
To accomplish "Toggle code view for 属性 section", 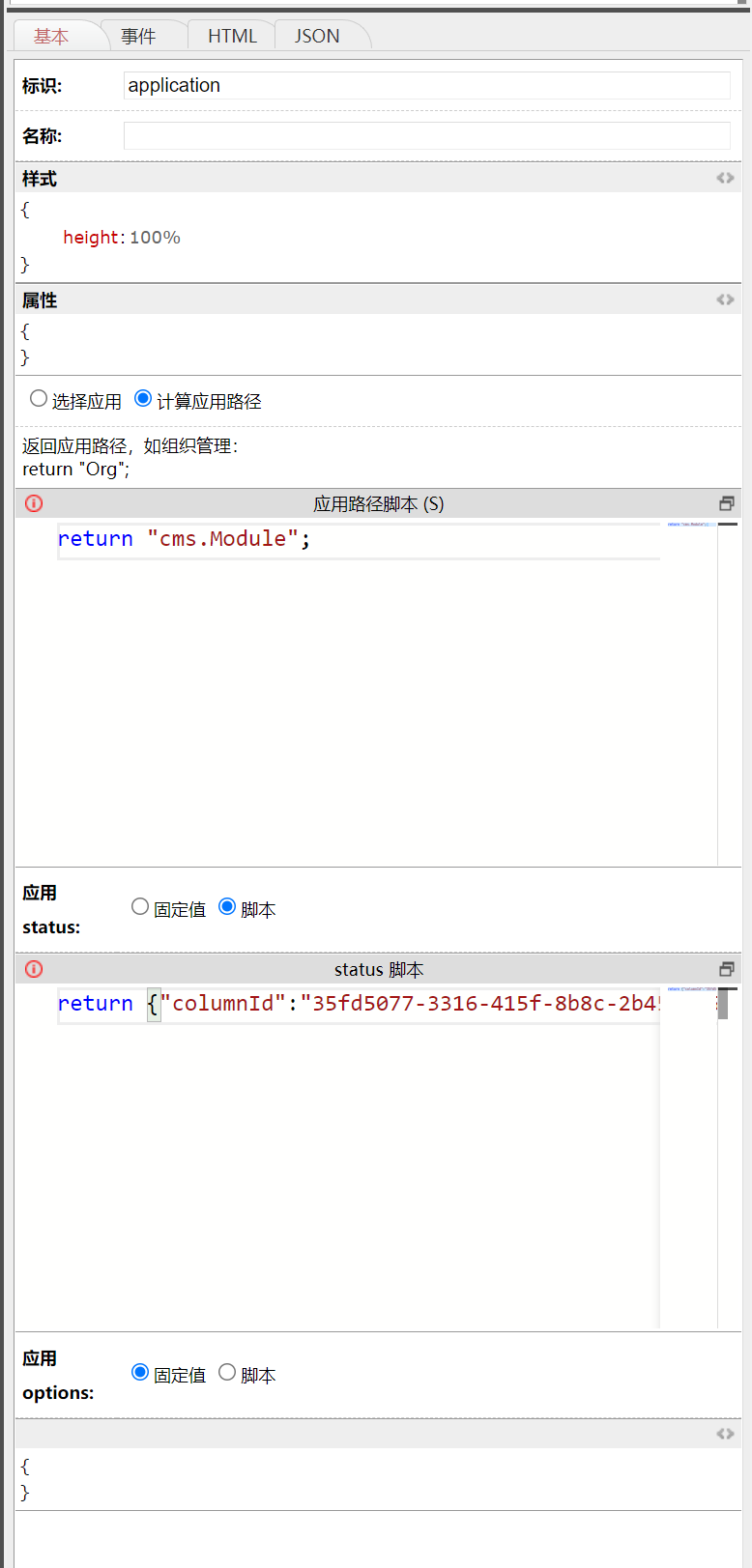I will pyautogui.click(x=725, y=299).
